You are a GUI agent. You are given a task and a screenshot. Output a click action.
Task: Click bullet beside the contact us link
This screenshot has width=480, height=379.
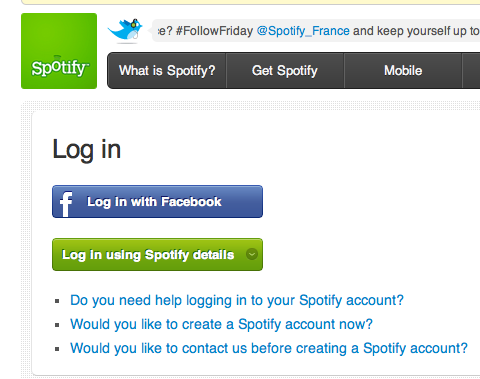tap(57, 349)
